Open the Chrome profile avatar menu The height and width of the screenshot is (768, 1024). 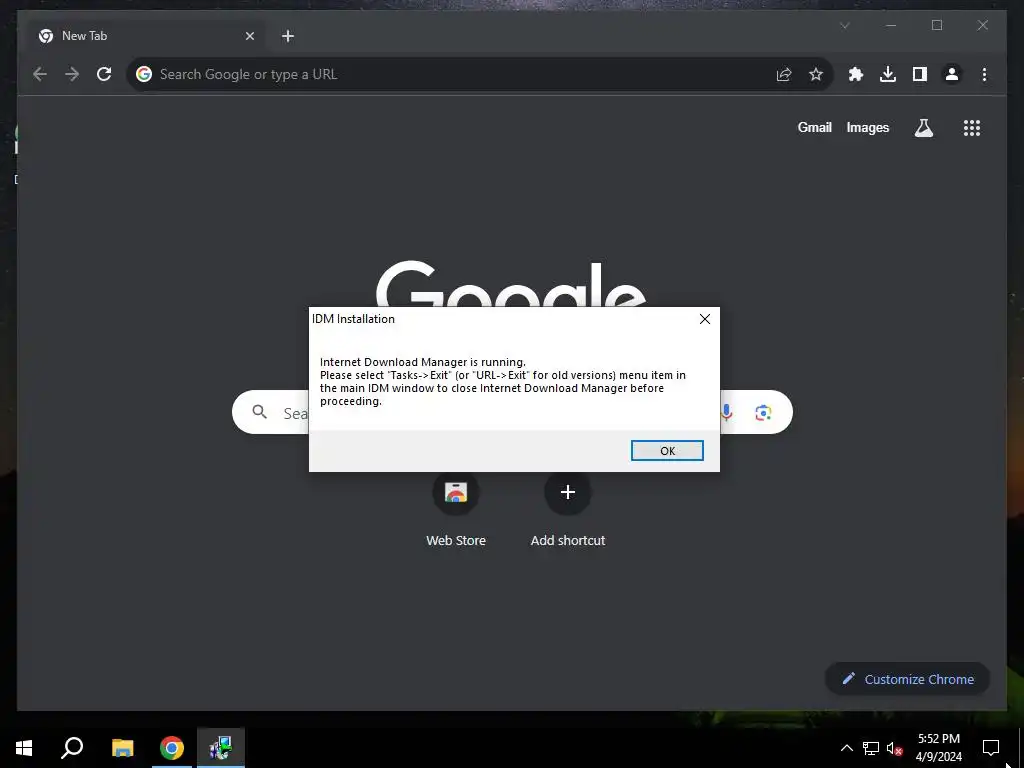(x=952, y=74)
